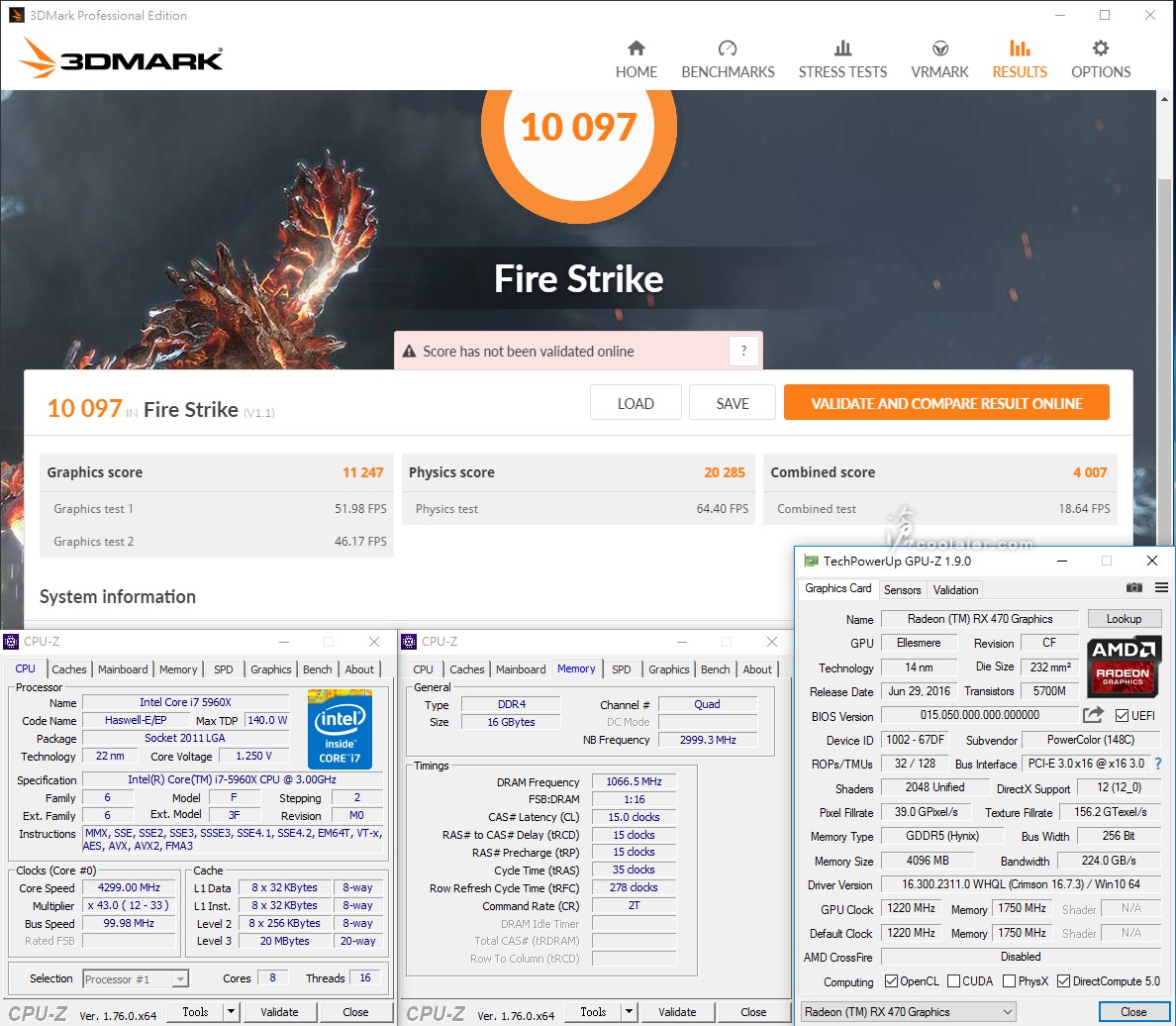Open the Benchmarks section

[x=728, y=59]
